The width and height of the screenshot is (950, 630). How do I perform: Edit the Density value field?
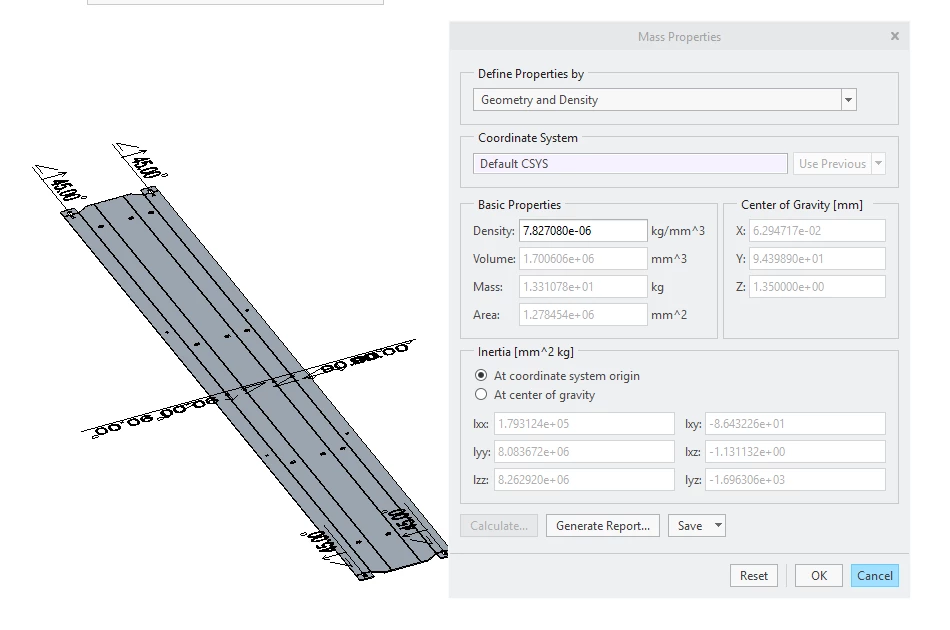583,231
